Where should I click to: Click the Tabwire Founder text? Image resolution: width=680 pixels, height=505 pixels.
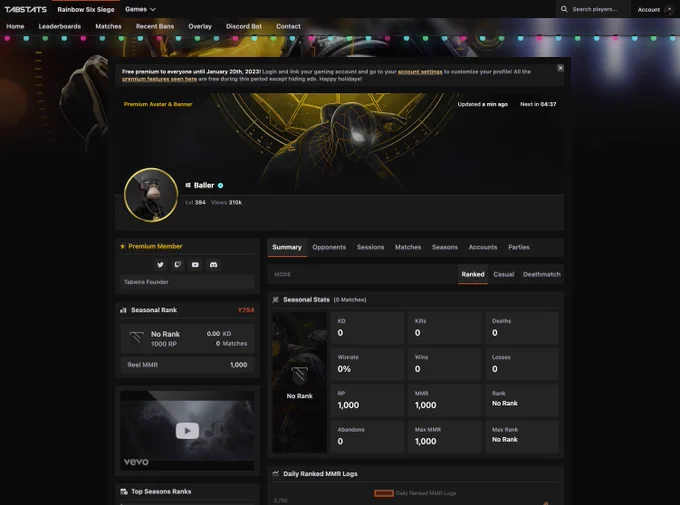point(146,282)
